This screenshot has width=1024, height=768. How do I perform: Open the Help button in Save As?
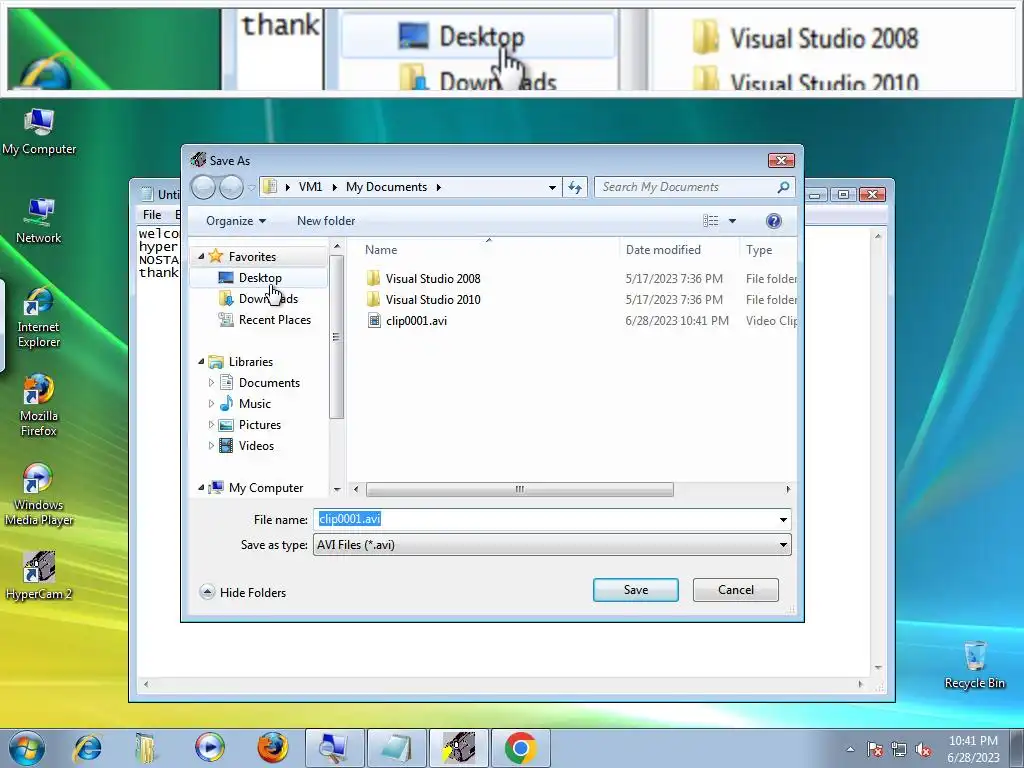point(773,221)
